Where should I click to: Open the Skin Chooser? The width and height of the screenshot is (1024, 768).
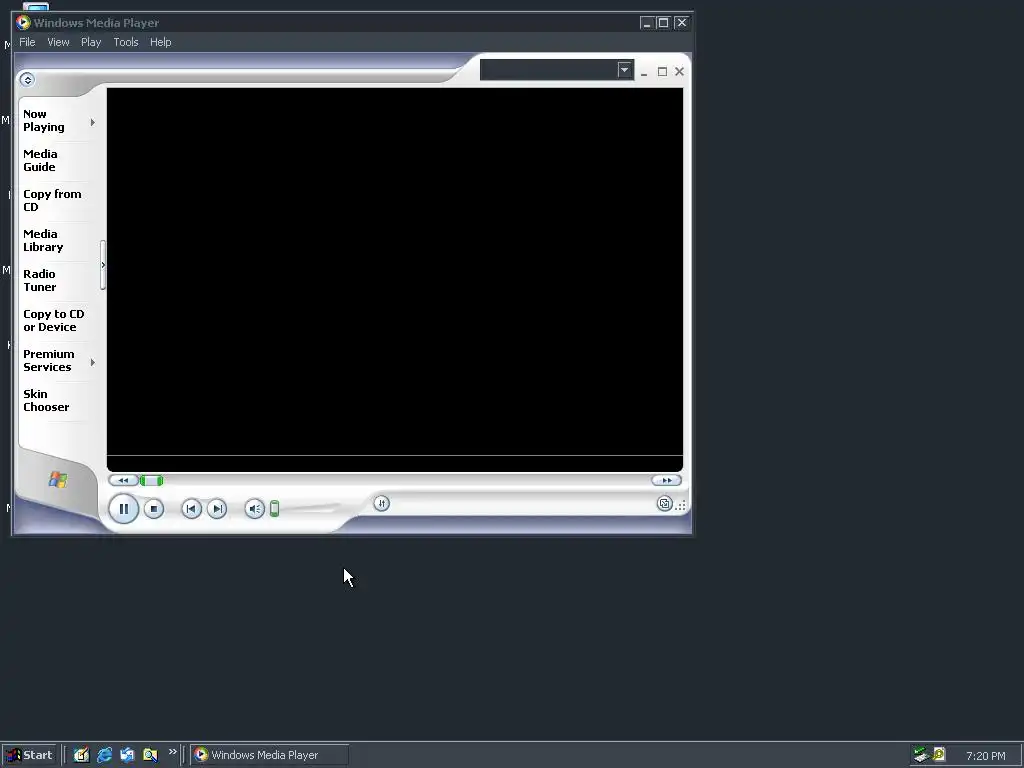pos(46,400)
